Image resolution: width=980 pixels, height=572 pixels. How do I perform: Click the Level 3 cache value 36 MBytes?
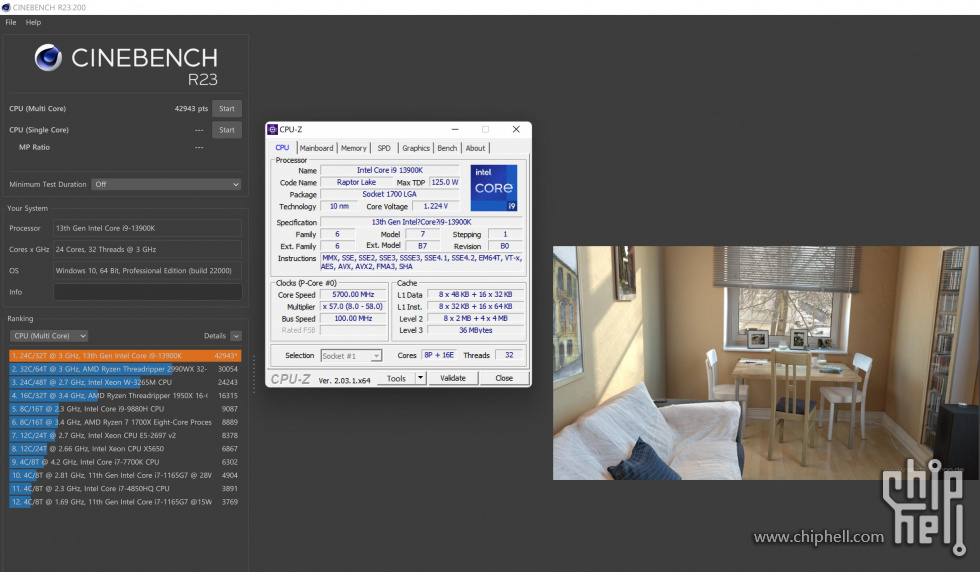(x=476, y=330)
